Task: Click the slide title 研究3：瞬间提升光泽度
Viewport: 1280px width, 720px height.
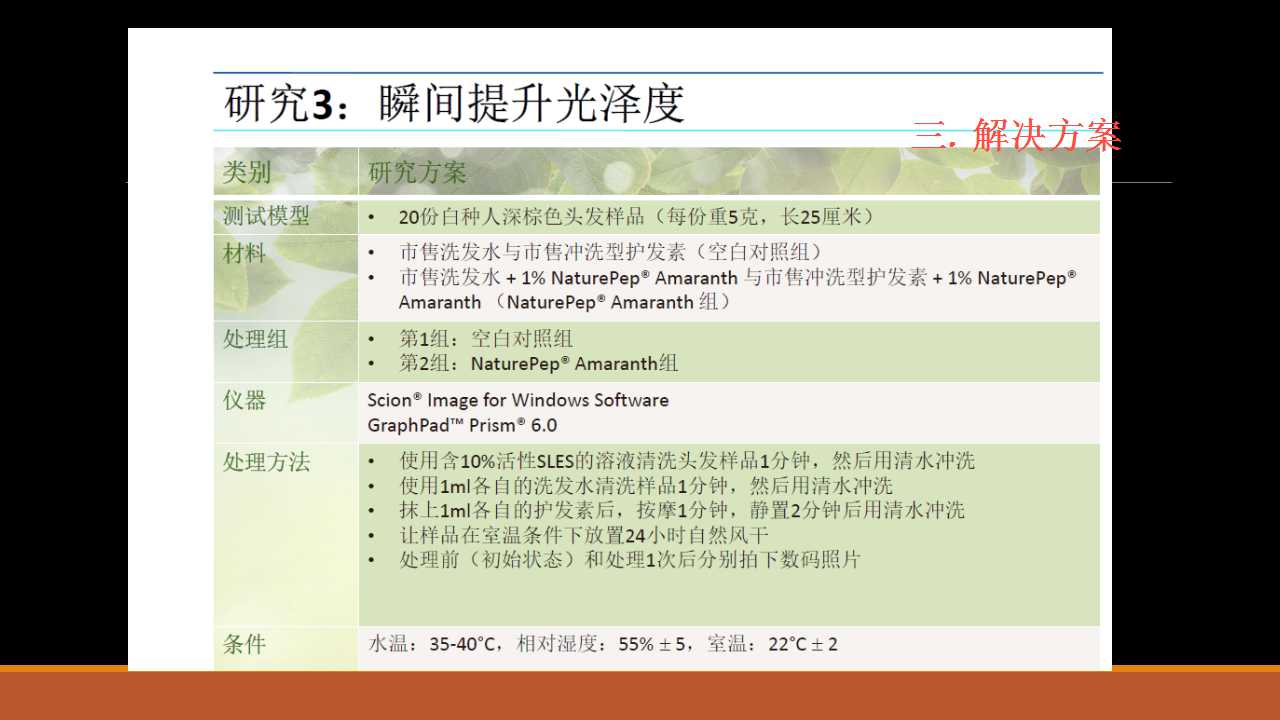Action: click(455, 104)
